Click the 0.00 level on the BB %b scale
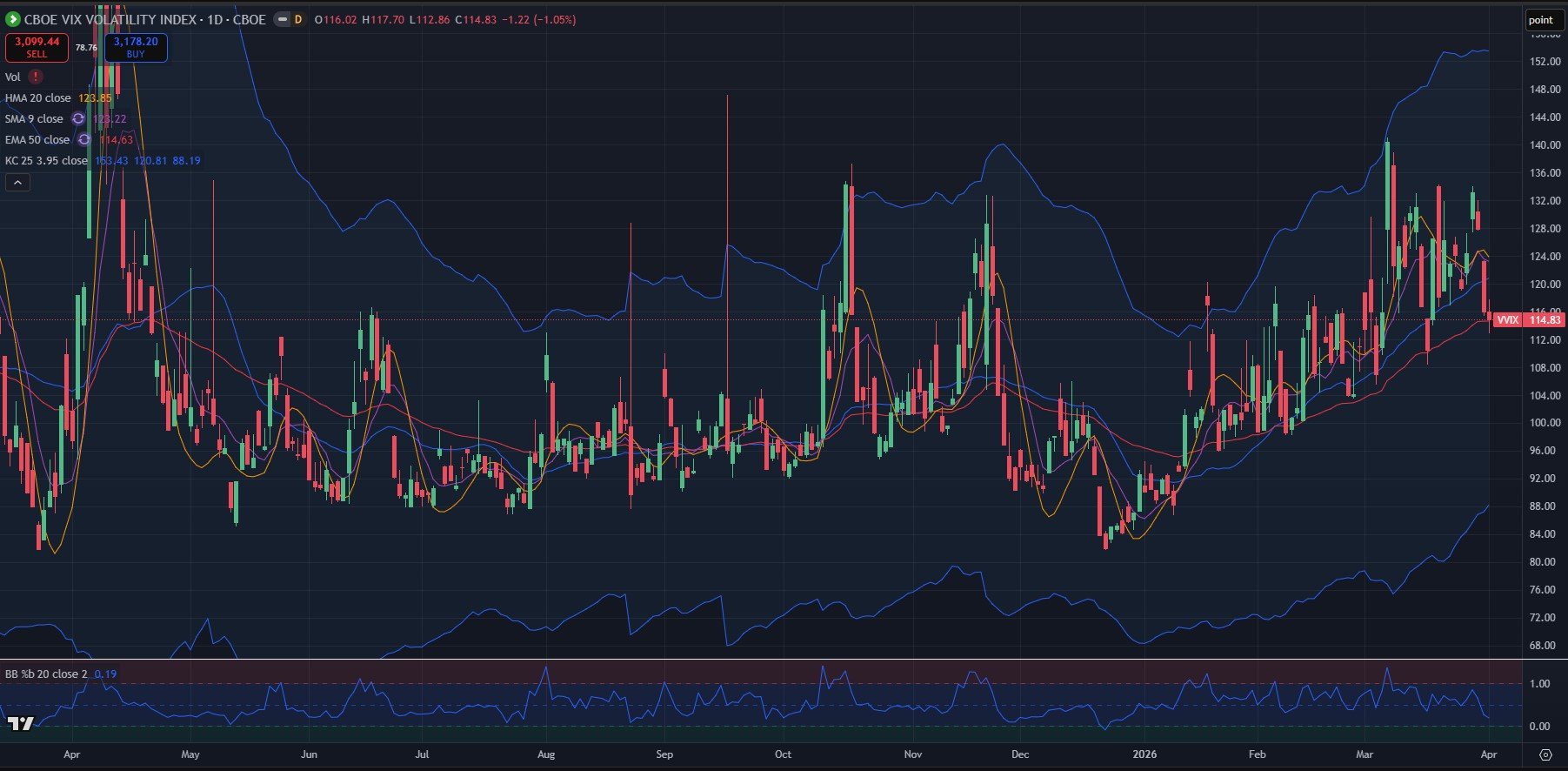1568x771 pixels. coord(1539,727)
